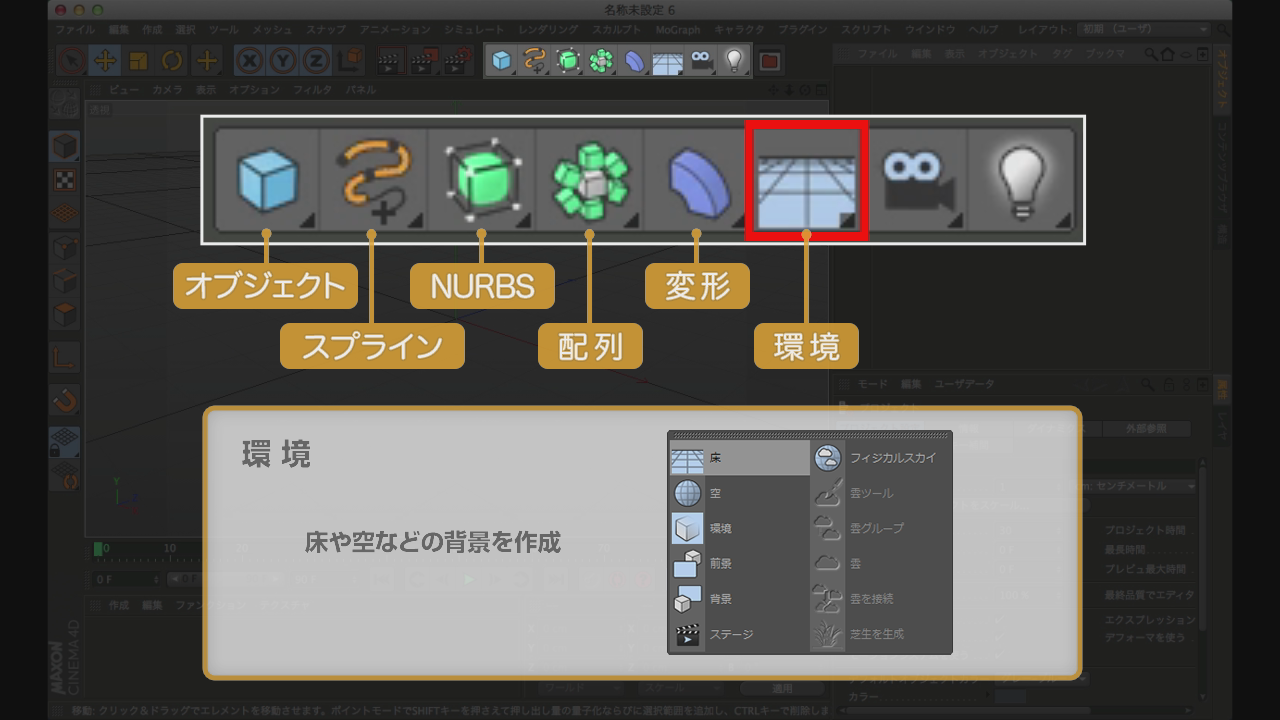Enable Texture mode checkerboard icon
Image resolution: width=1280 pixels, height=720 pixels.
pos(65,180)
